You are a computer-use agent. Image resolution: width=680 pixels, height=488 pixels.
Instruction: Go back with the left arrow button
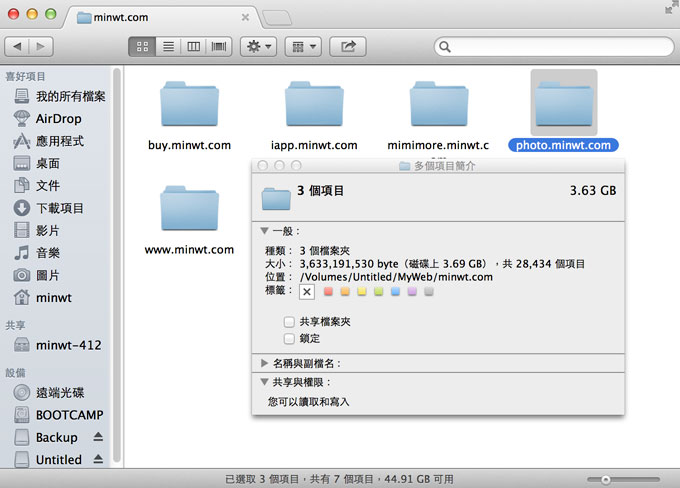pos(17,46)
